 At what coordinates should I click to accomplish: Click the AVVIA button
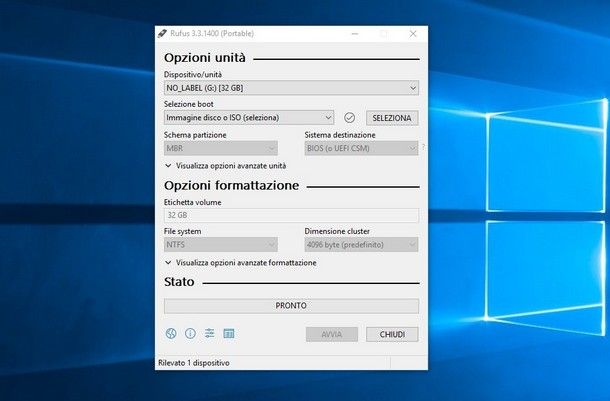click(332, 334)
